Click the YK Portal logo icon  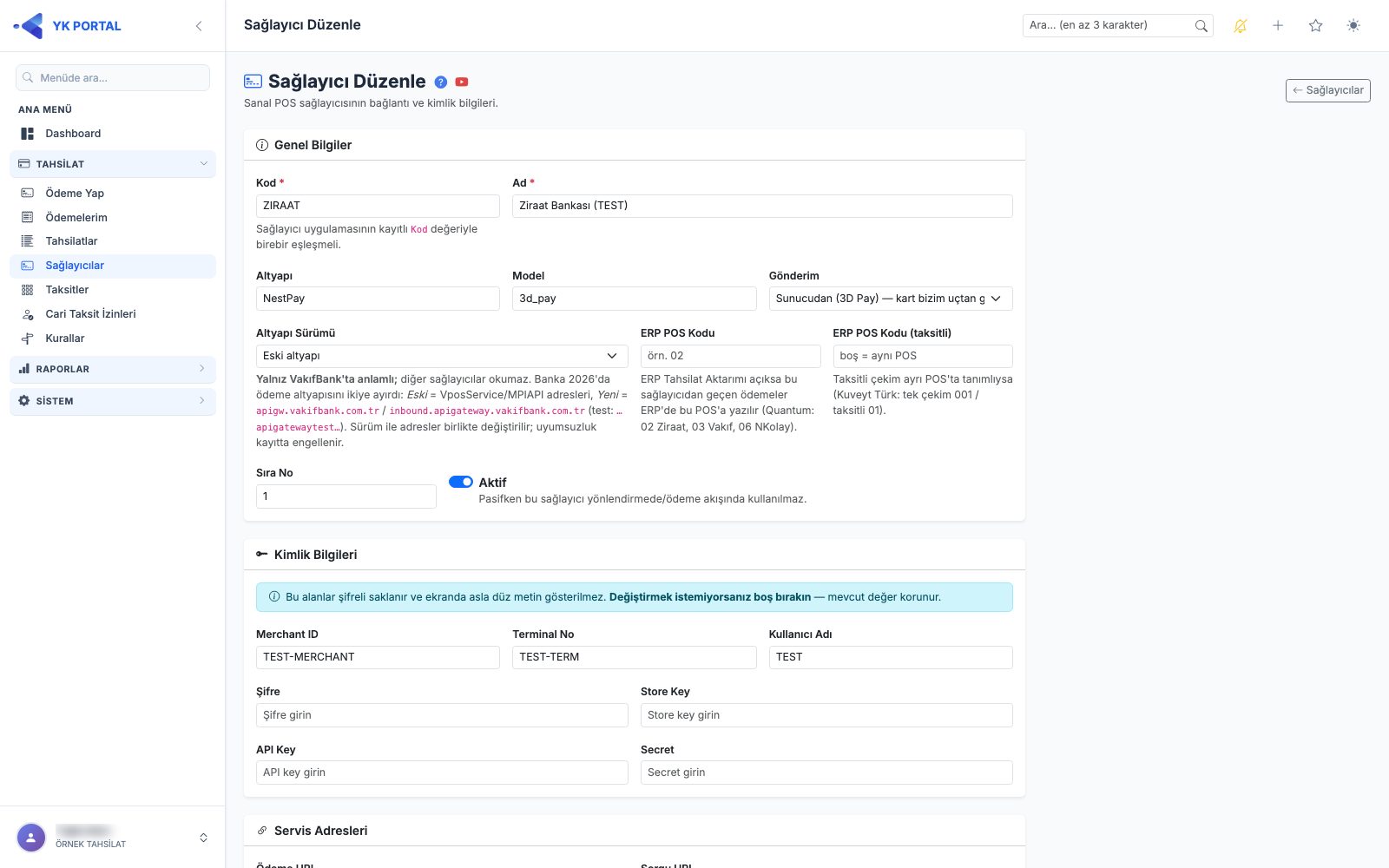30,26
